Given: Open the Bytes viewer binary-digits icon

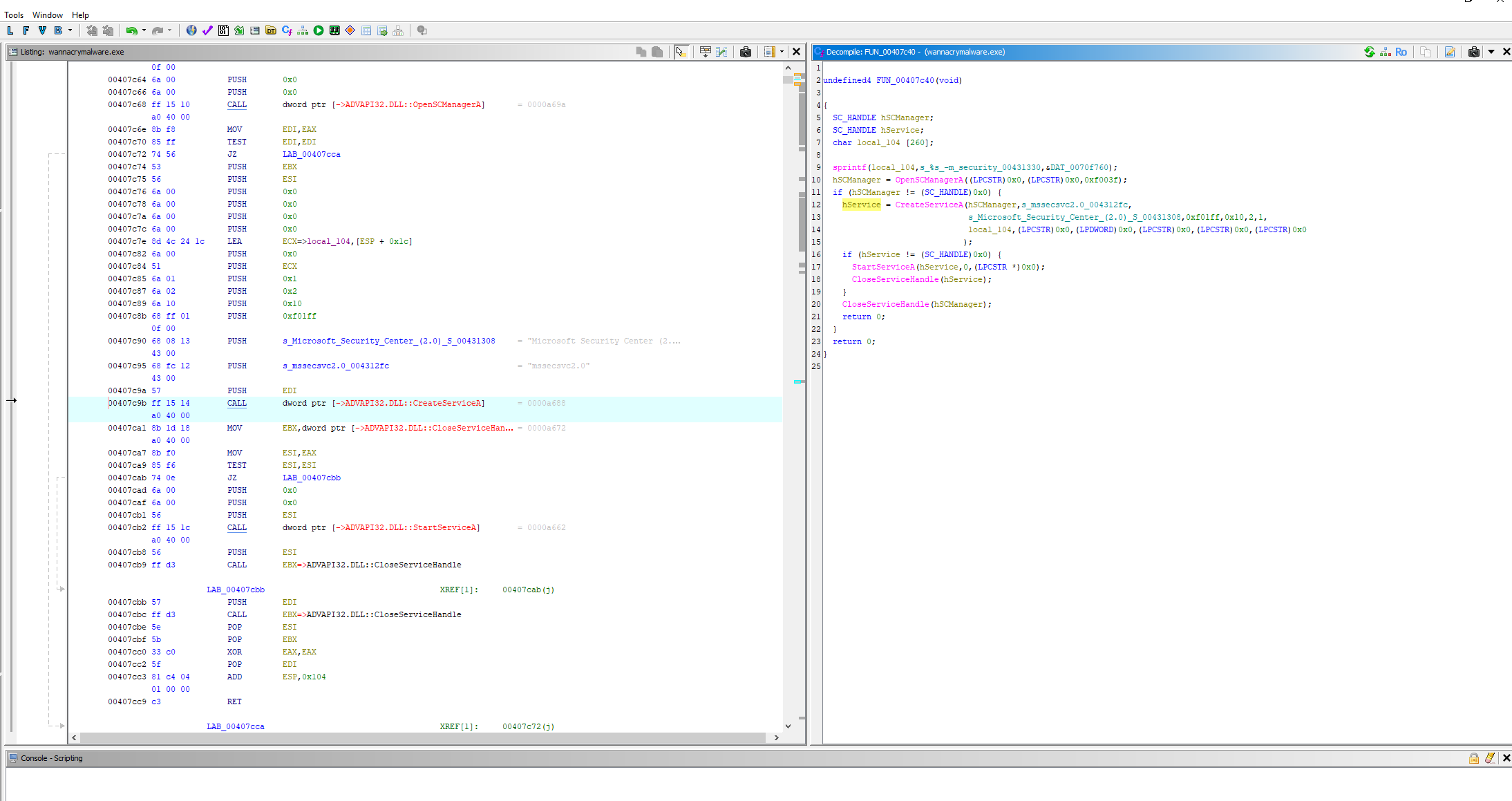Looking at the screenshot, I should click(x=223, y=30).
